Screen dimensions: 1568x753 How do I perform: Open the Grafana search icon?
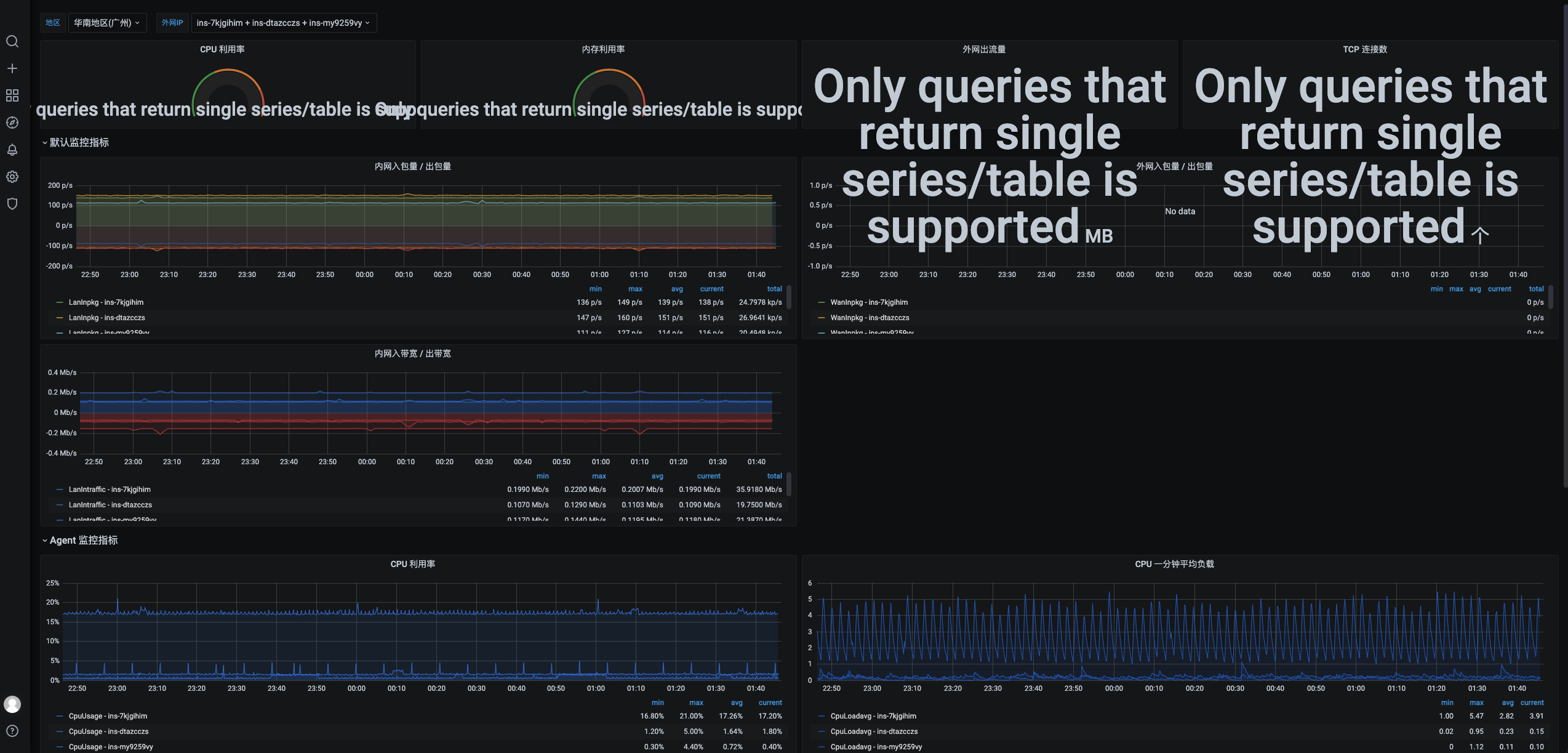tap(12, 41)
